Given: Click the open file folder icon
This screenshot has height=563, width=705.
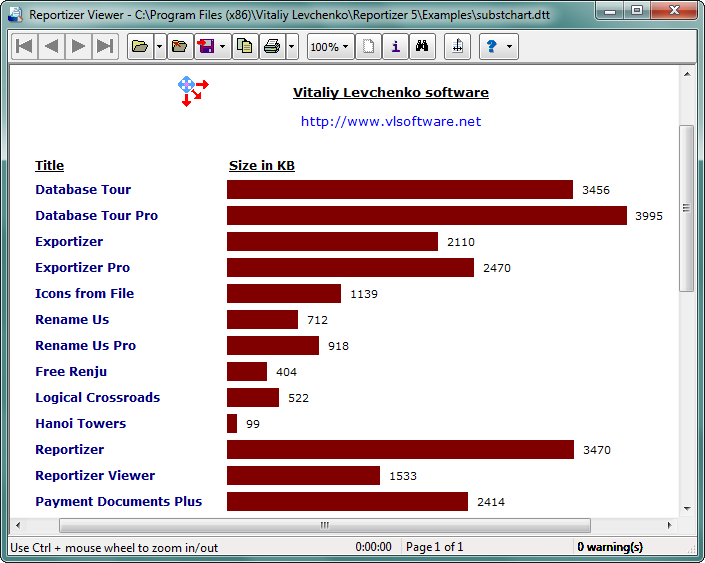Looking at the screenshot, I should [140, 47].
